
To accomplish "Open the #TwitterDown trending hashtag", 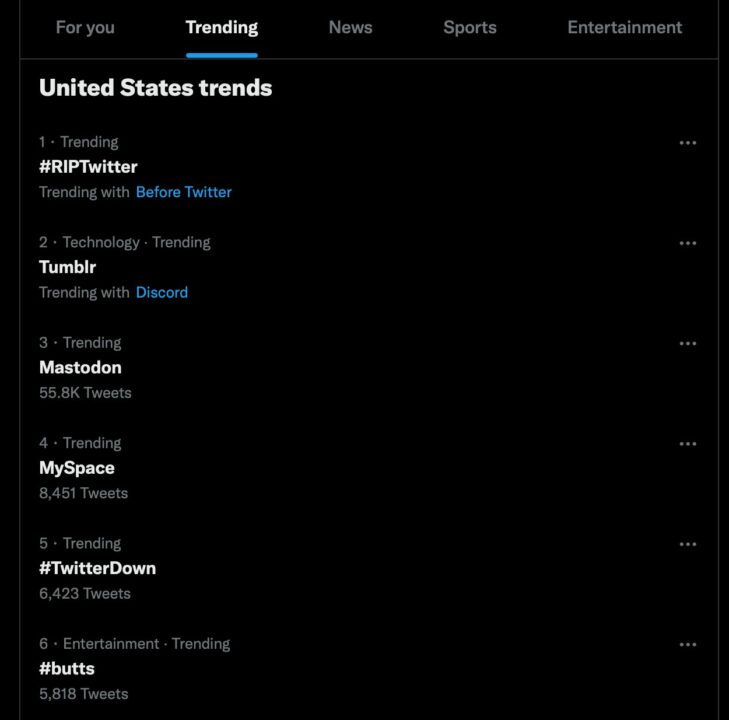I will point(97,568).
